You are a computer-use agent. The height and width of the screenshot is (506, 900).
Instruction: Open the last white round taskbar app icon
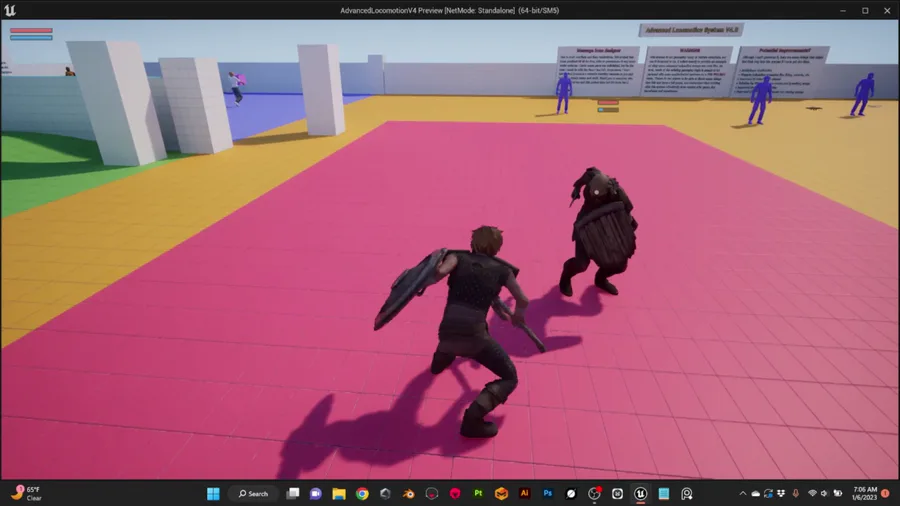[x=686, y=493]
